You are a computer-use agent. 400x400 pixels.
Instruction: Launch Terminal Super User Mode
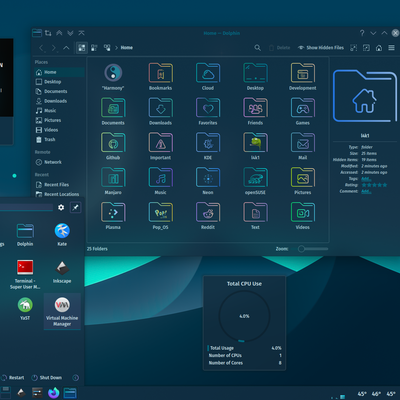coord(25,274)
